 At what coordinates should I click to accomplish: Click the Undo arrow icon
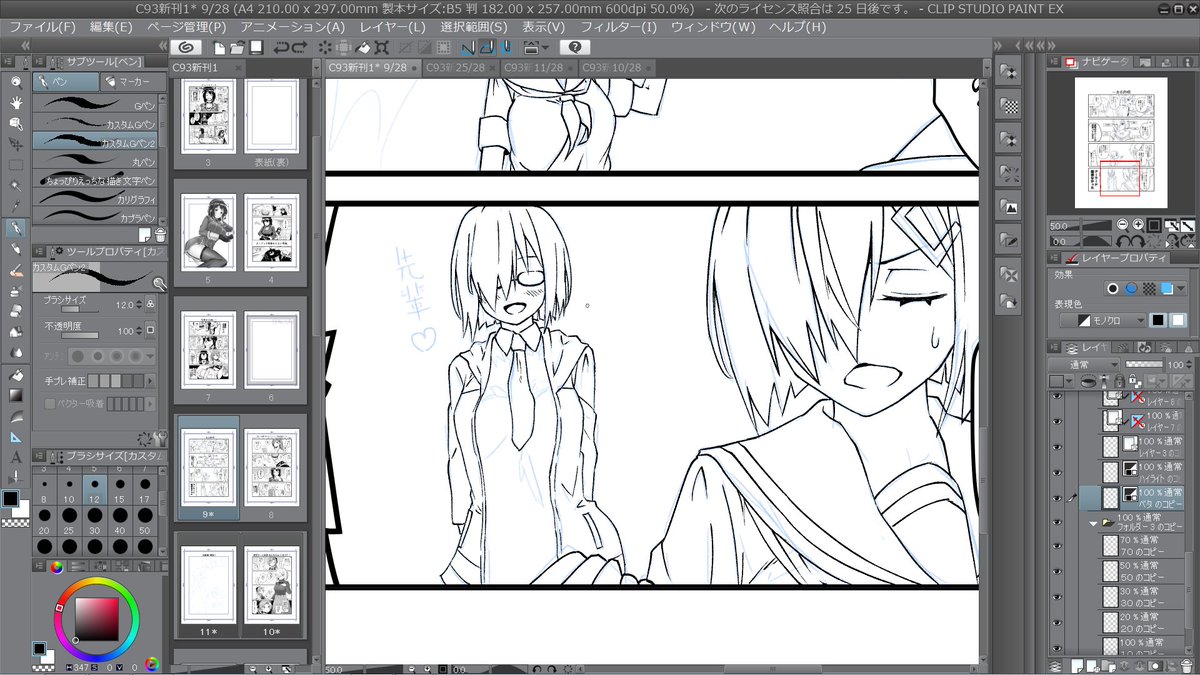coord(281,47)
